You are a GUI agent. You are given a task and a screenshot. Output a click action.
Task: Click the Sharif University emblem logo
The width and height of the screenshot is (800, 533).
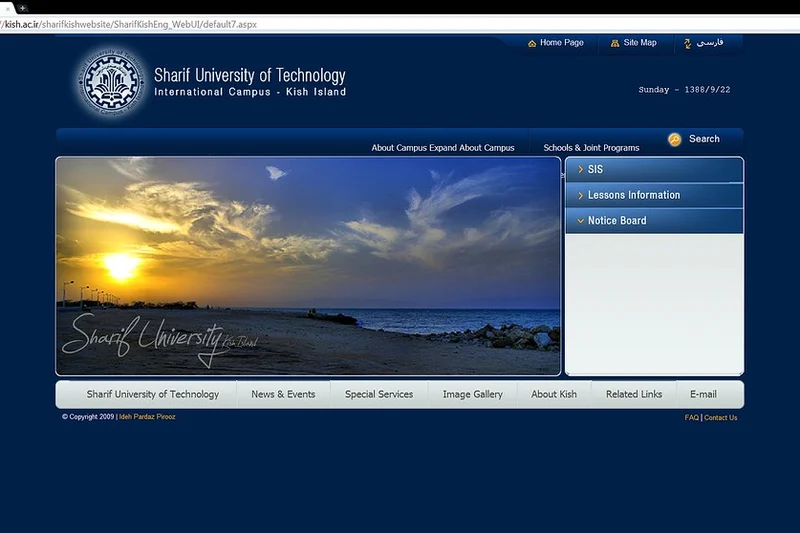pyautogui.click(x=111, y=82)
